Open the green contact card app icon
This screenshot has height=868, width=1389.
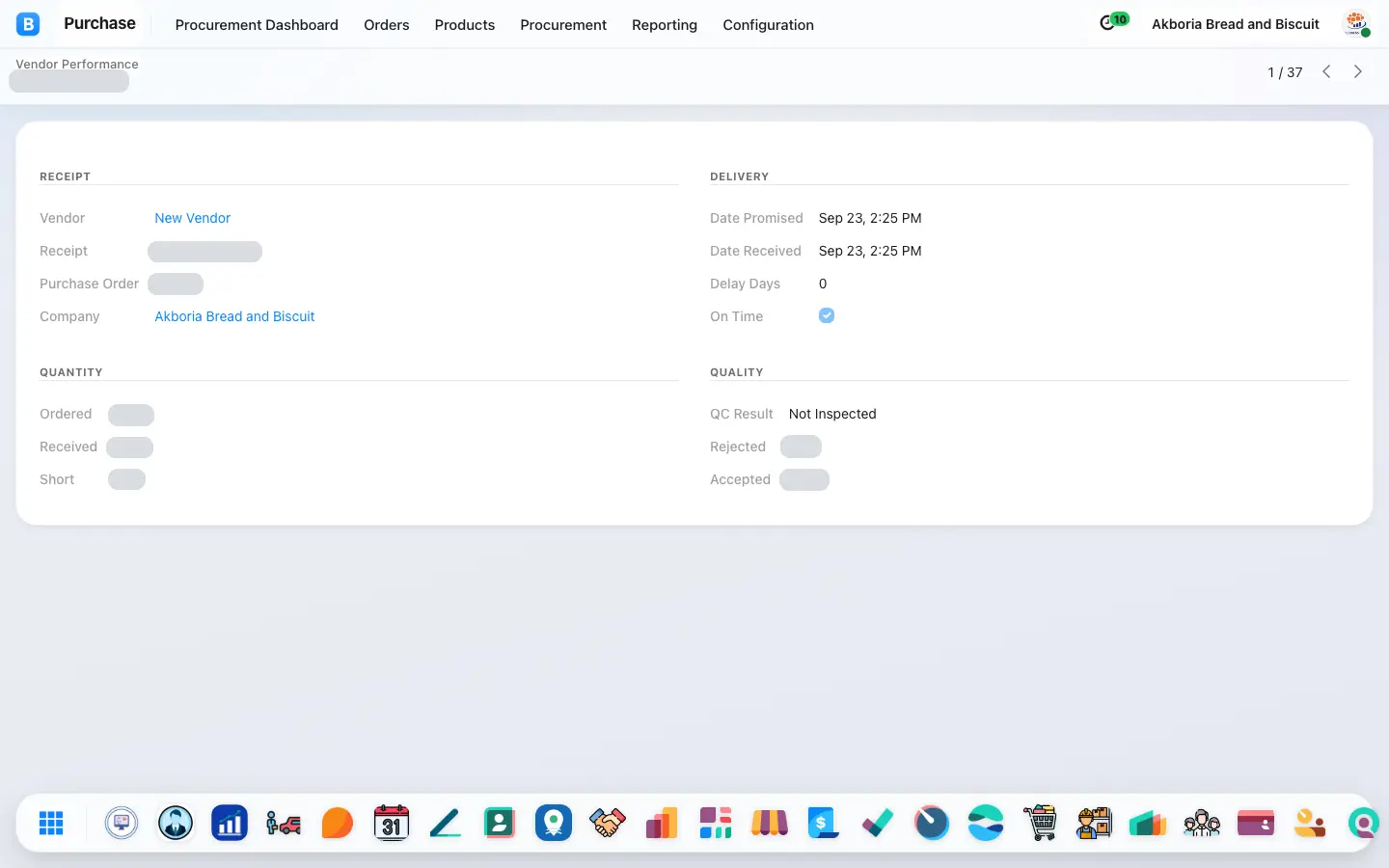(x=500, y=823)
